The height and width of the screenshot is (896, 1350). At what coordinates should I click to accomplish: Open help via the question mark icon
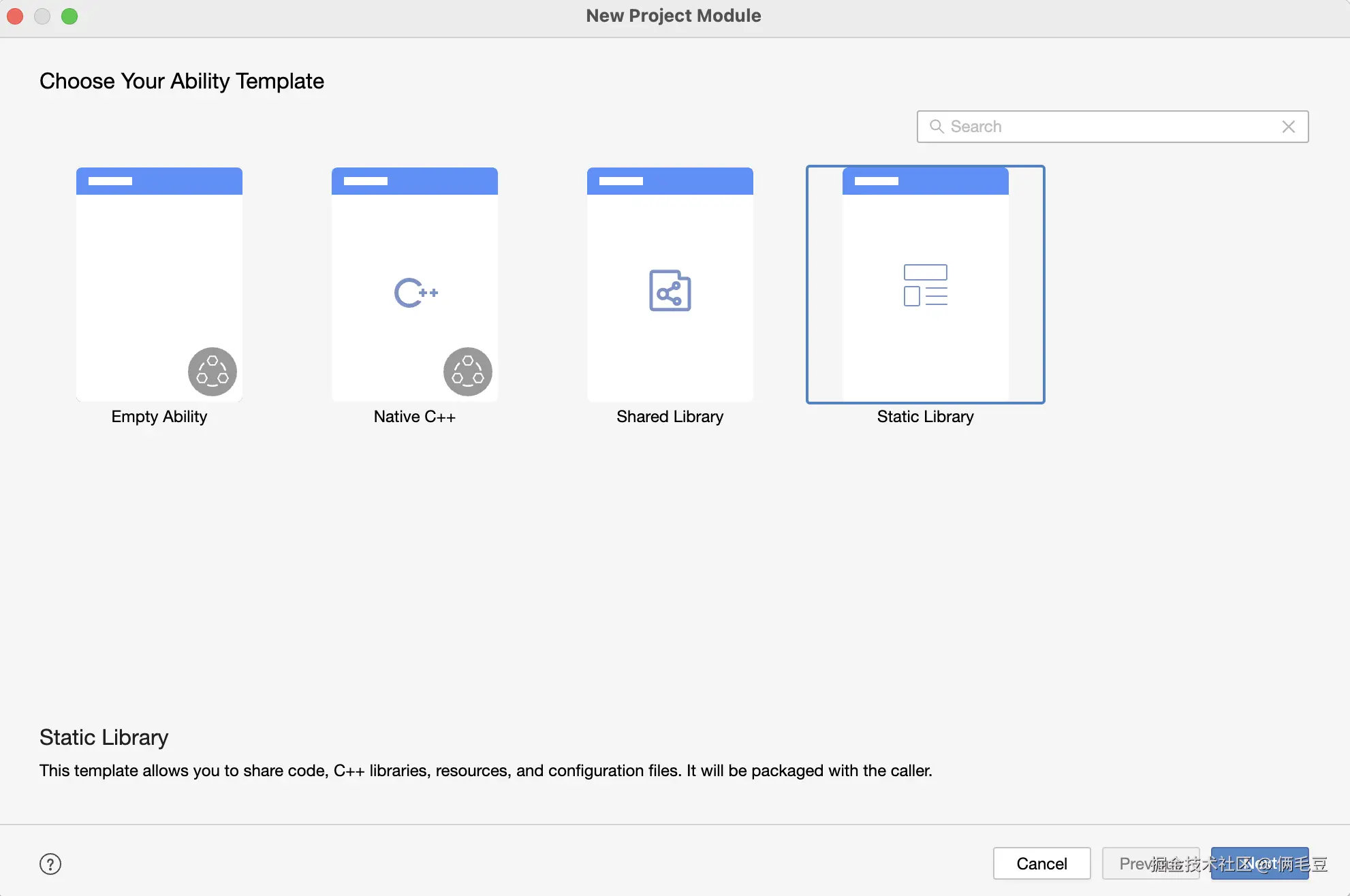pyautogui.click(x=50, y=864)
